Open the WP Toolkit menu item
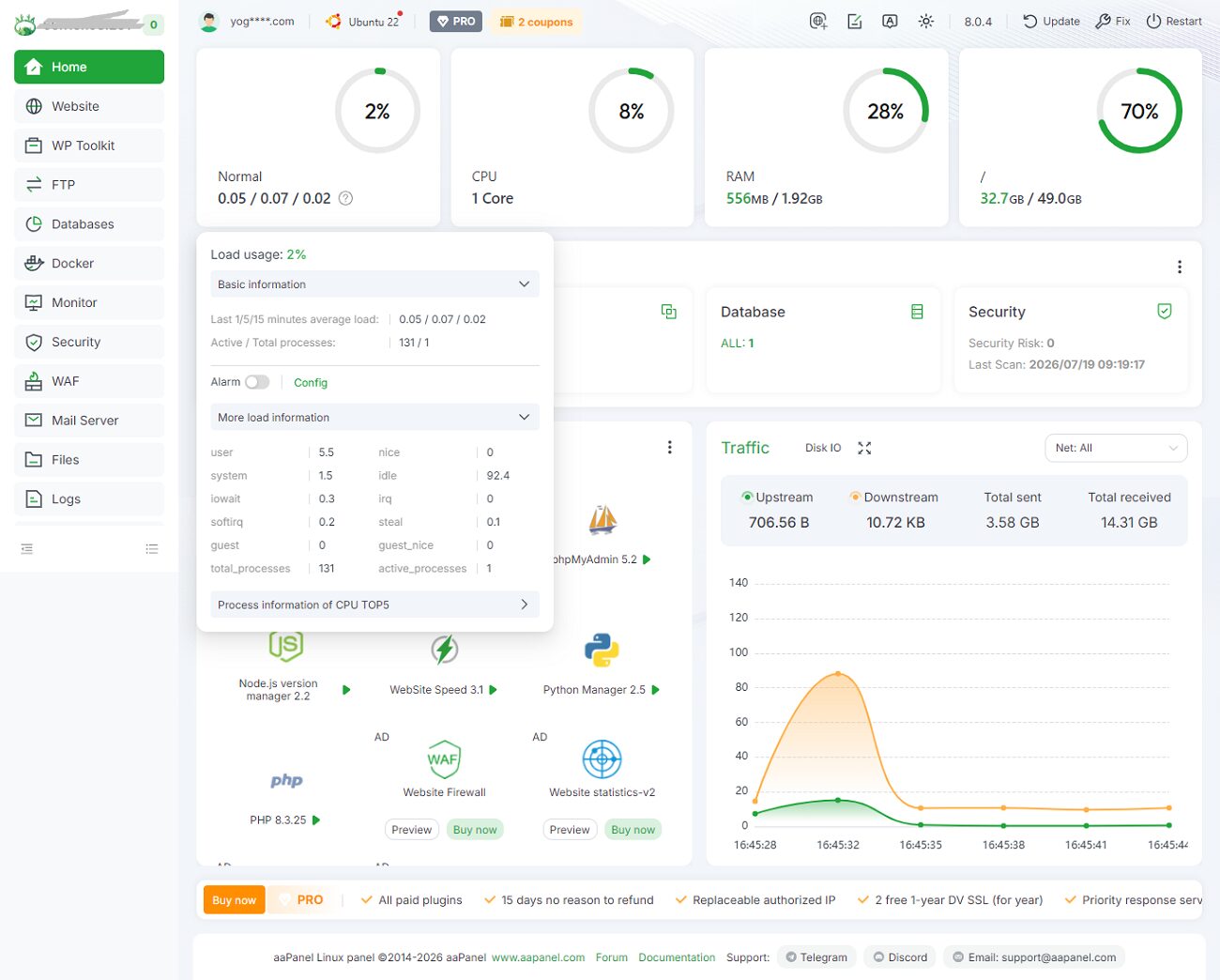Viewport: 1220px width, 980px height. pyautogui.click(x=89, y=145)
